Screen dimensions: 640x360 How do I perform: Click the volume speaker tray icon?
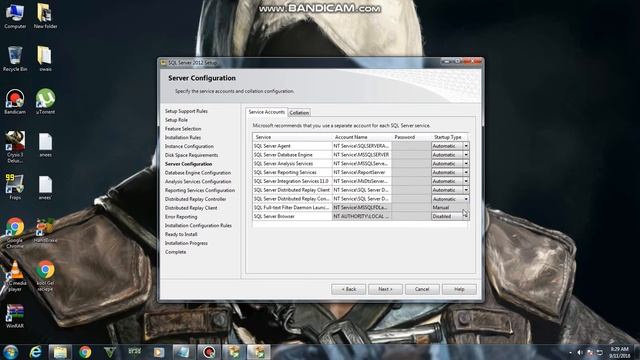pos(580,352)
